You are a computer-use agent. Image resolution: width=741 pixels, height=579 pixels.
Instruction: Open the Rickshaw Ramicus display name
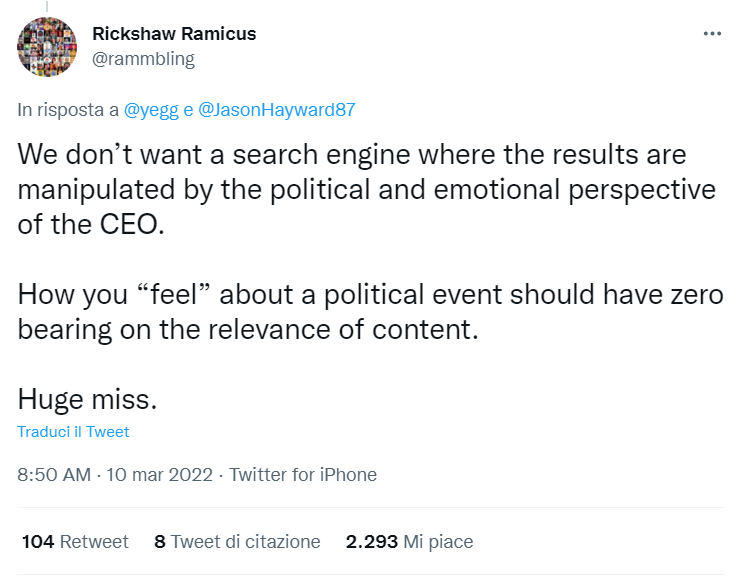(x=174, y=34)
